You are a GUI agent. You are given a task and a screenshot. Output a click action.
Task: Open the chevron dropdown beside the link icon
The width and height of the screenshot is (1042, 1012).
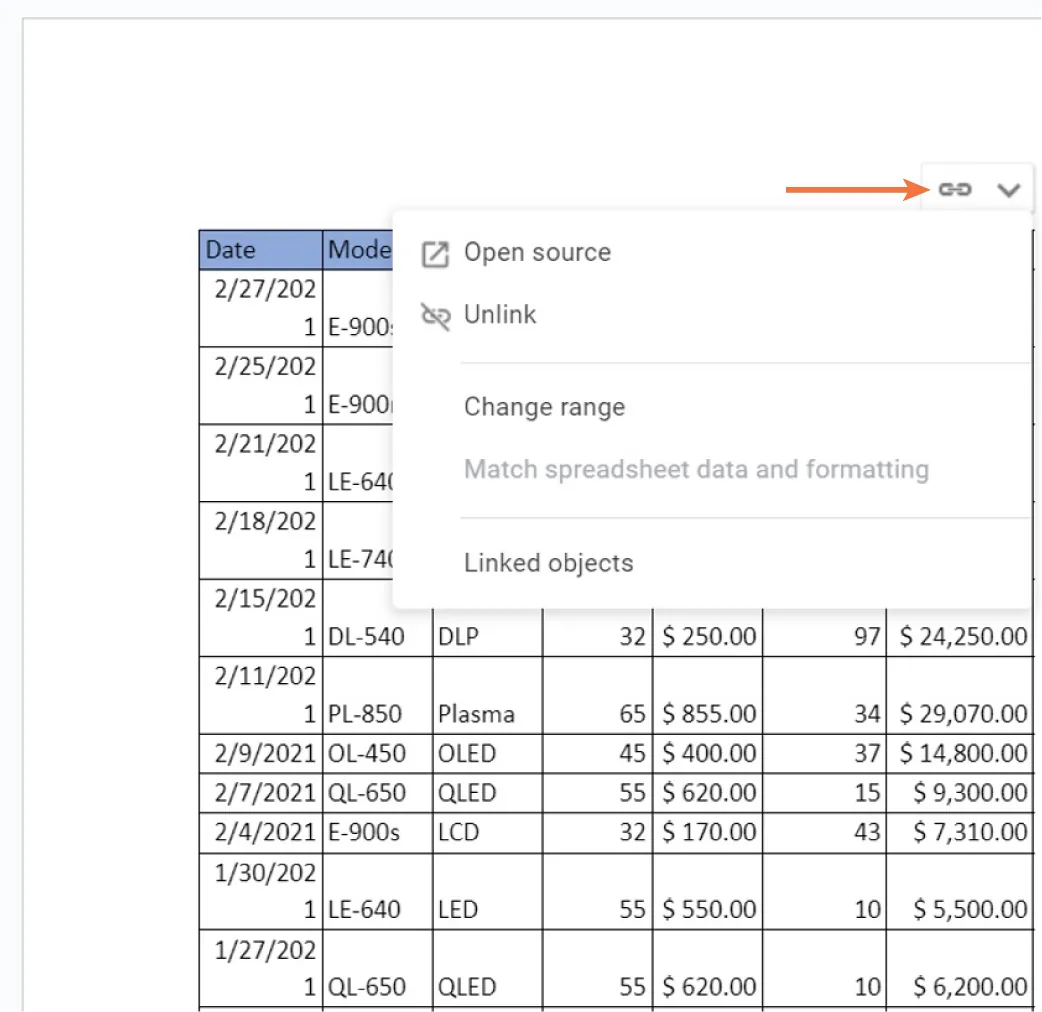(1009, 188)
